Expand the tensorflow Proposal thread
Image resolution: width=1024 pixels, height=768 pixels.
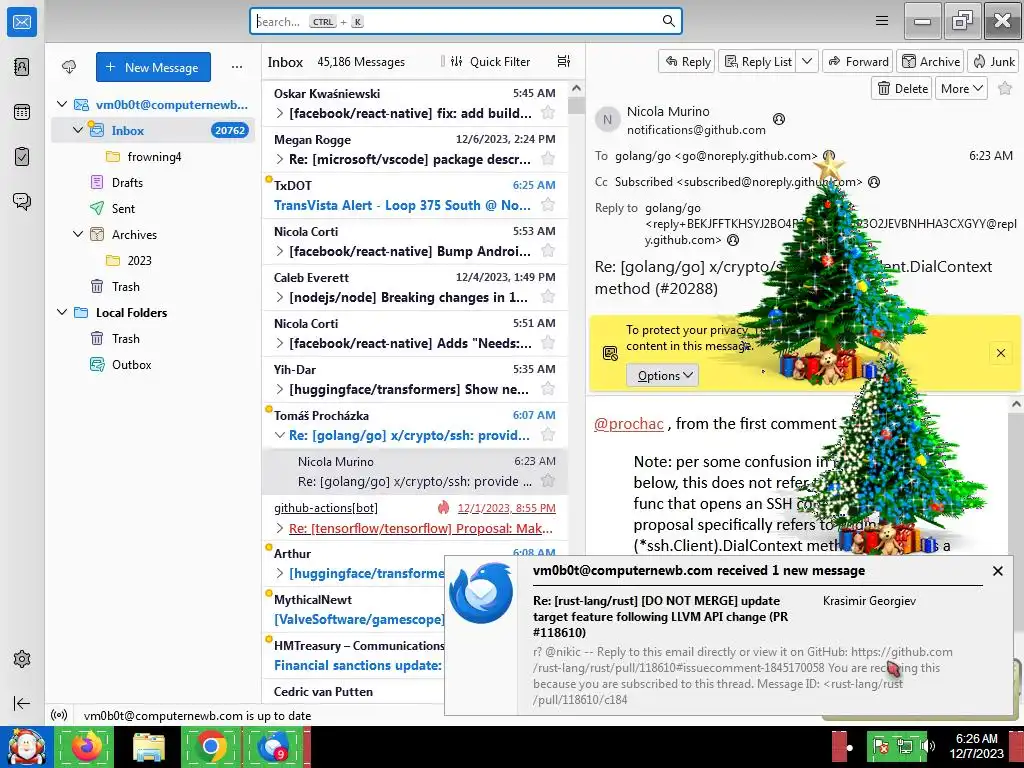[x=280, y=528]
